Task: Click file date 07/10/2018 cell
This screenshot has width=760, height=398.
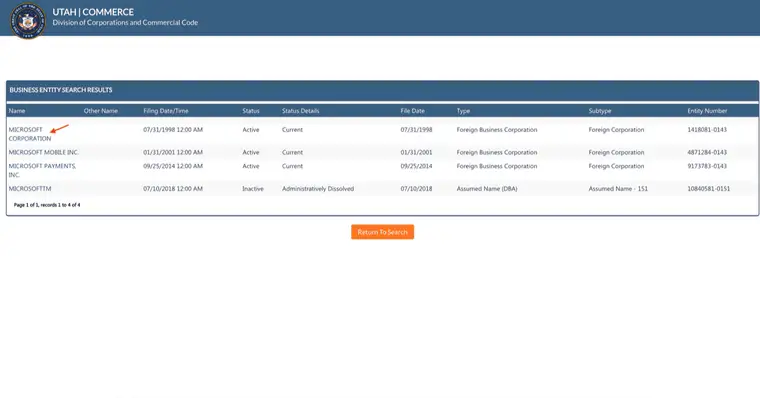Action: (416, 189)
